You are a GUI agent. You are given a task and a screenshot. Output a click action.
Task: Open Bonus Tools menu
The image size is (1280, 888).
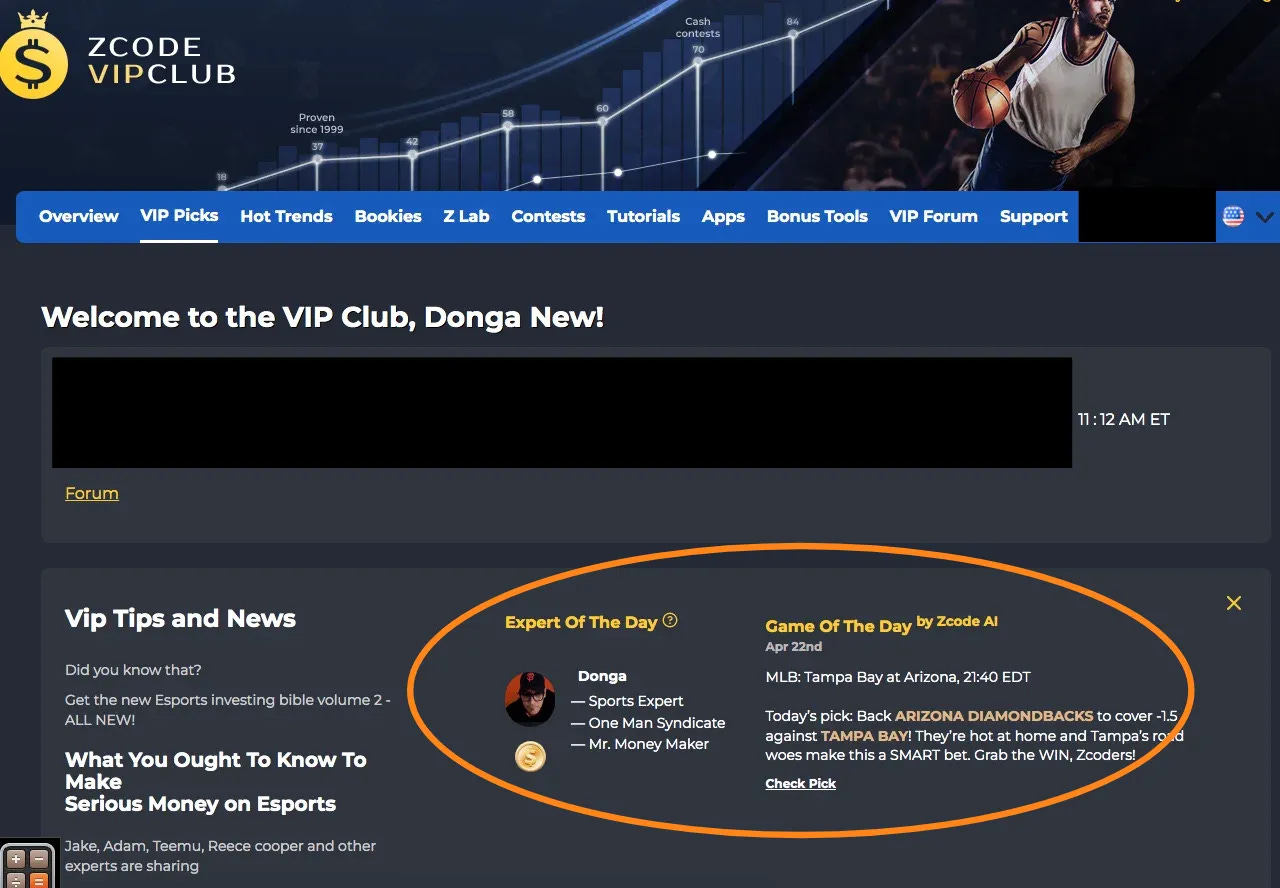point(817,216)
